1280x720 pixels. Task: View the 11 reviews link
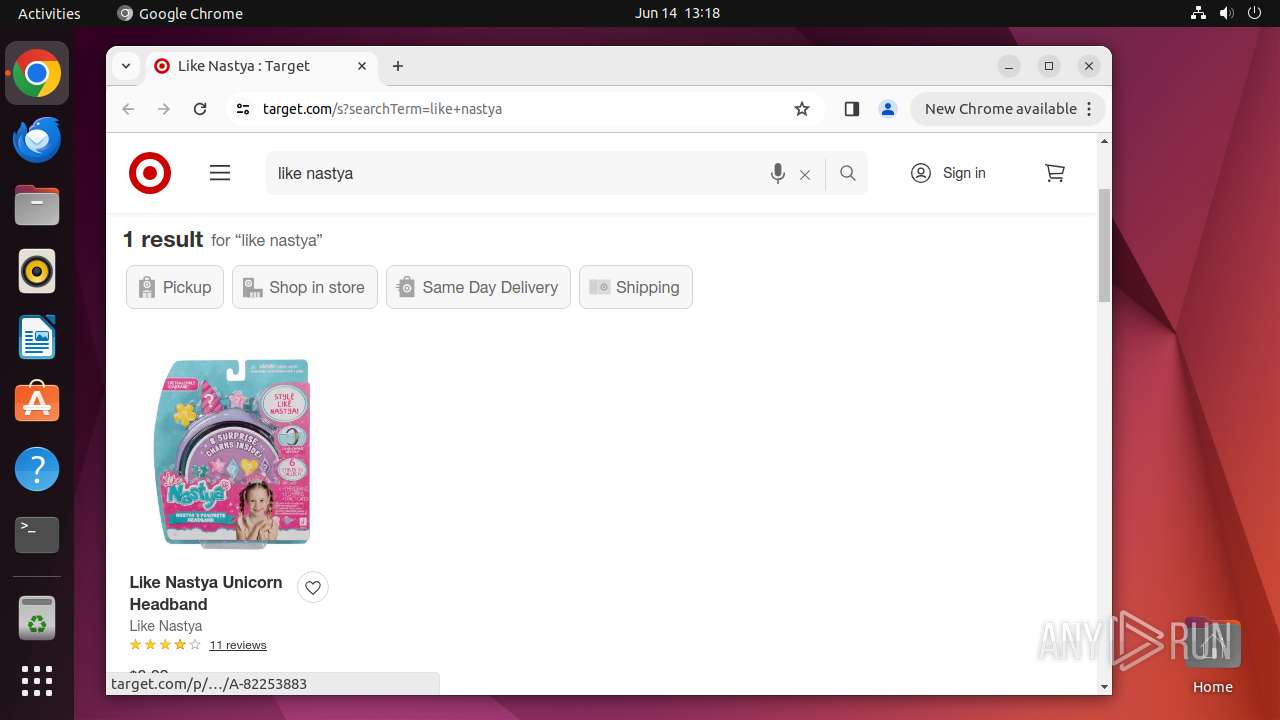(x=238, y=645)
